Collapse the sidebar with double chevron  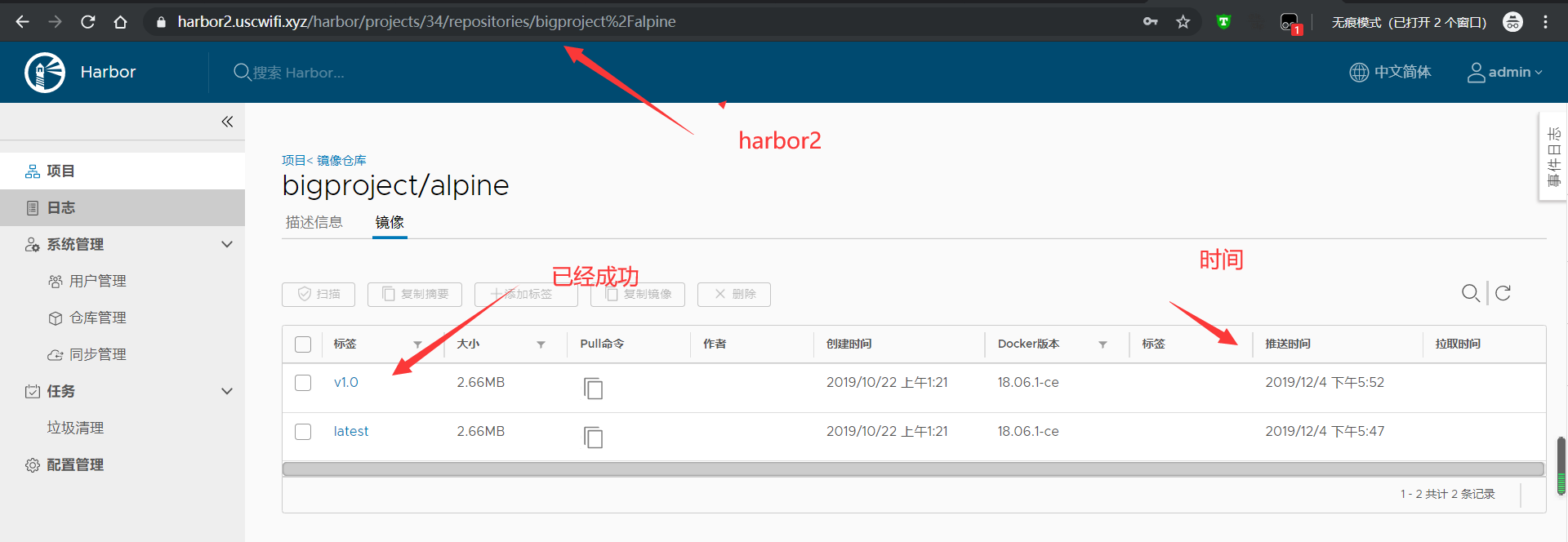click(227, 122)
